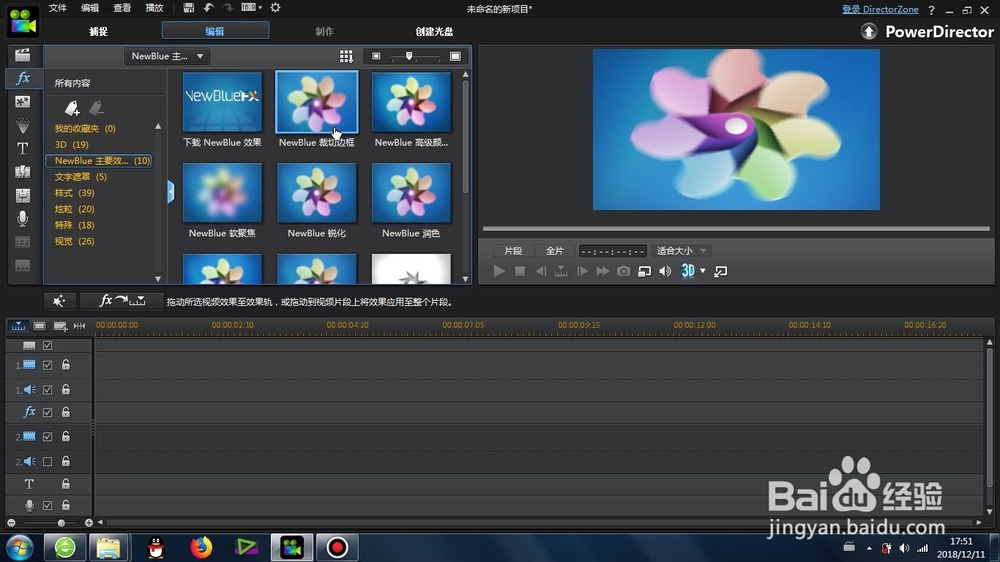Undock the preview window icon
Screen dimensions: 1000x562
coord(721,271)
